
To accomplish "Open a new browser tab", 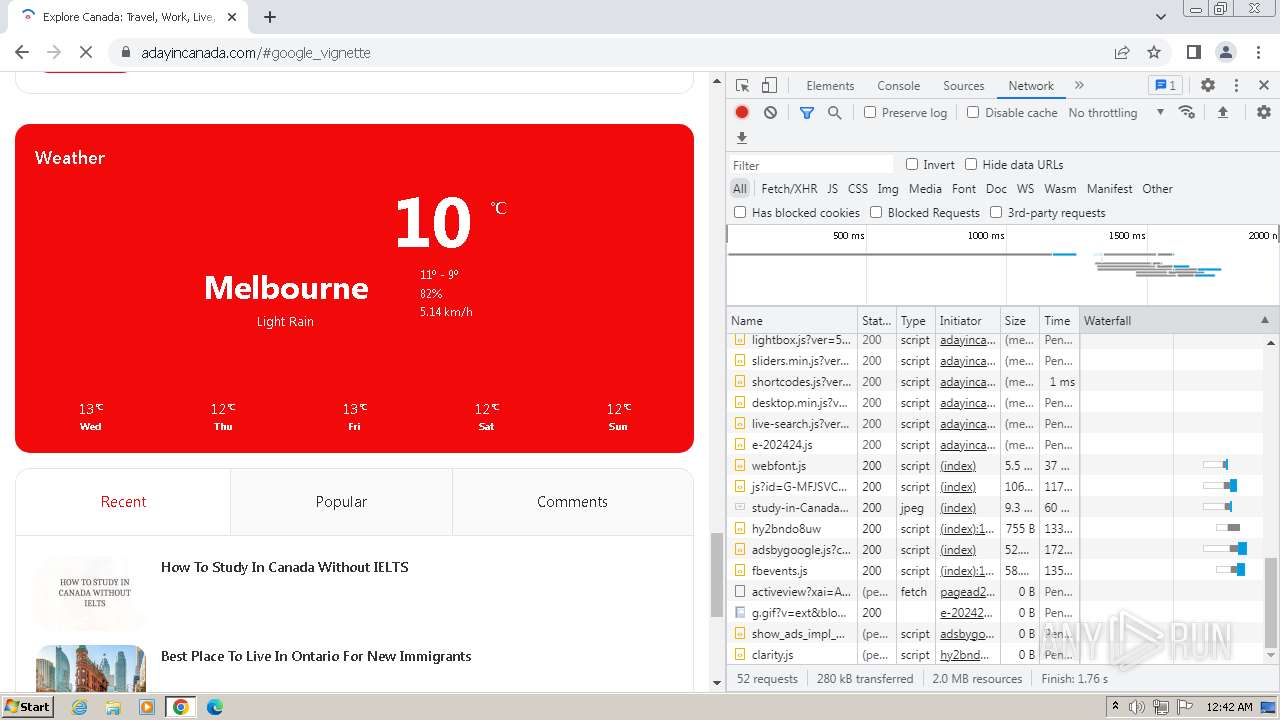I will point(270,16).
